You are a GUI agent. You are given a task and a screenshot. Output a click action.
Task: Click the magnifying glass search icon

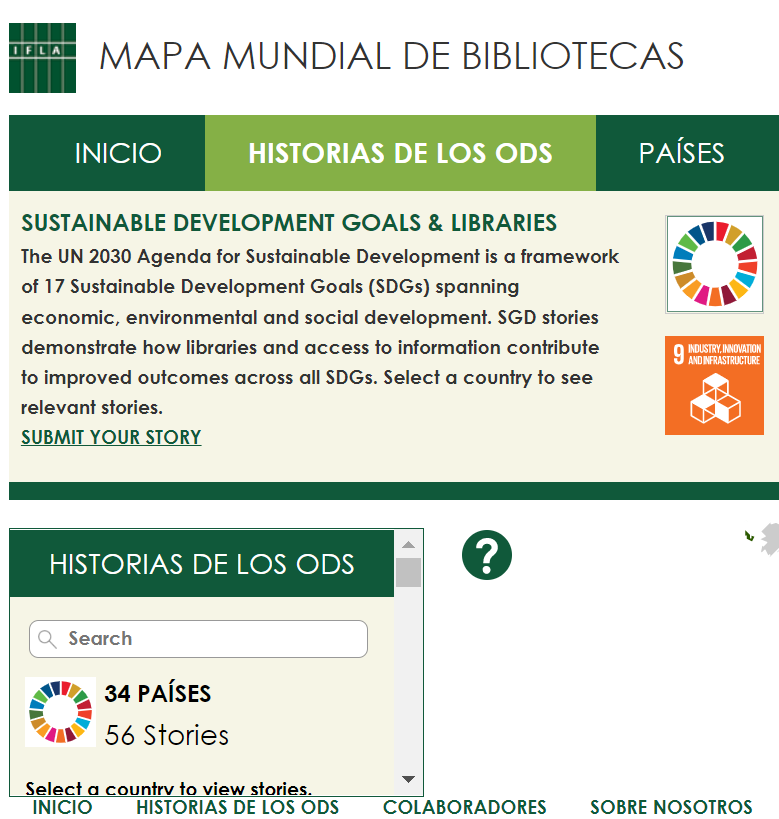point(47,639)
